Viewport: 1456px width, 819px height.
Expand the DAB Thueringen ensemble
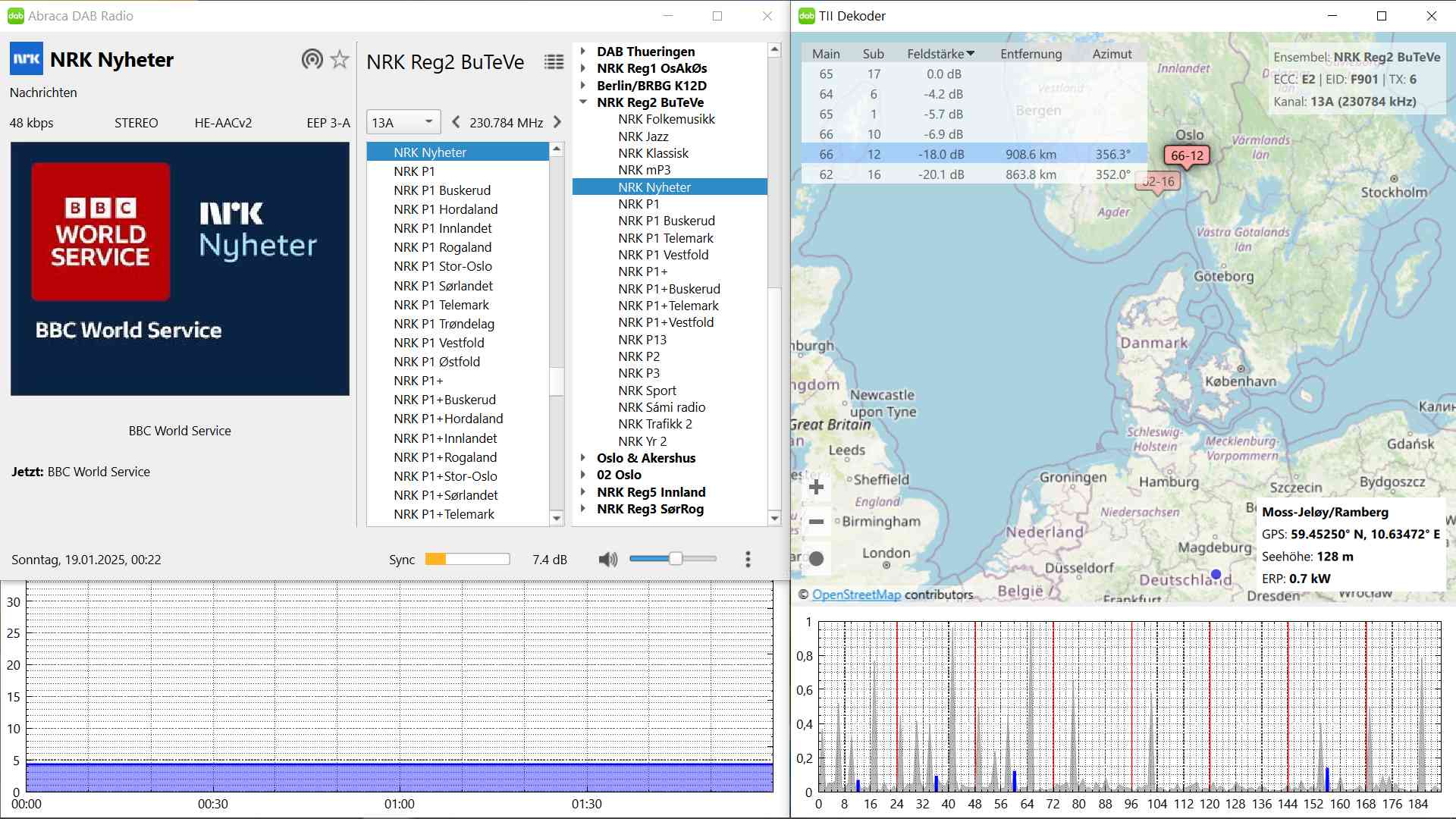(x=583, y=52)
